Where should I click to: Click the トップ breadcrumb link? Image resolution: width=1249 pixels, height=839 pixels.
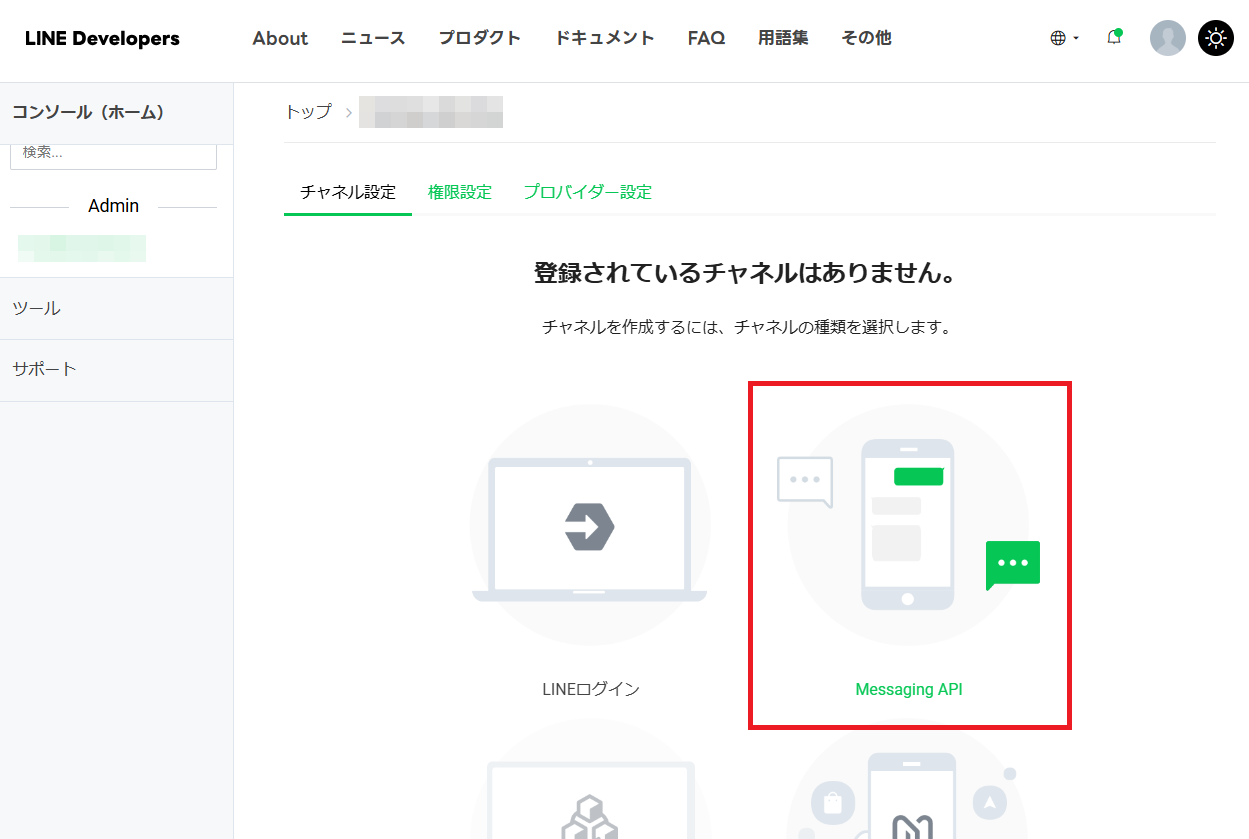(x=308, y=112)
